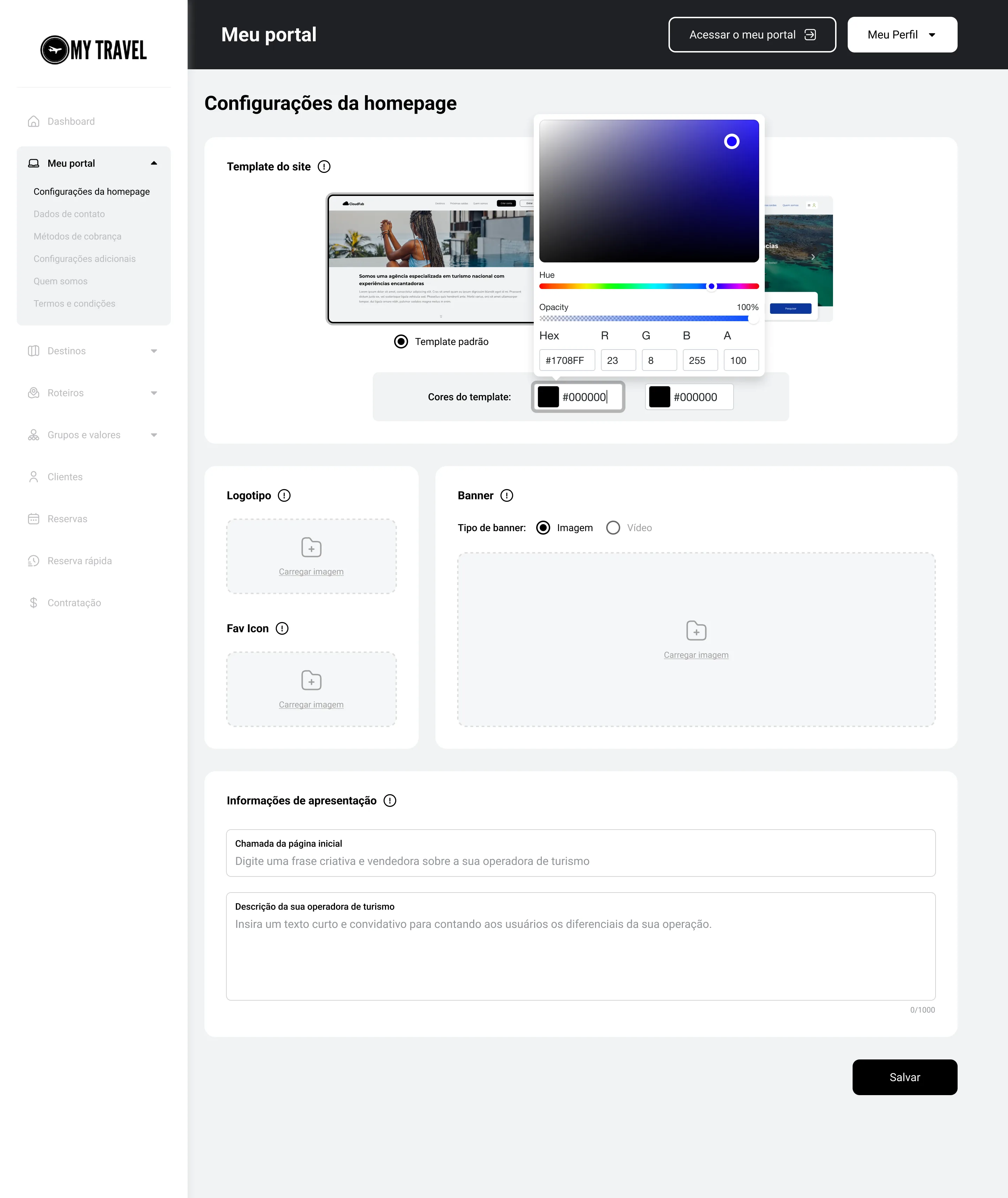This screenshot has height=1198, width=1008.
Task: Click the Roteiros location pin icon
Action: point(34,393)
